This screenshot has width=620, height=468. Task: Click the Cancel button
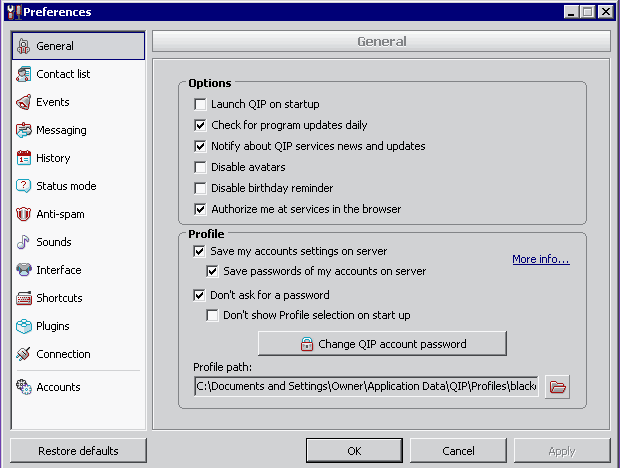pyautogui.click(x=458, y=451)
